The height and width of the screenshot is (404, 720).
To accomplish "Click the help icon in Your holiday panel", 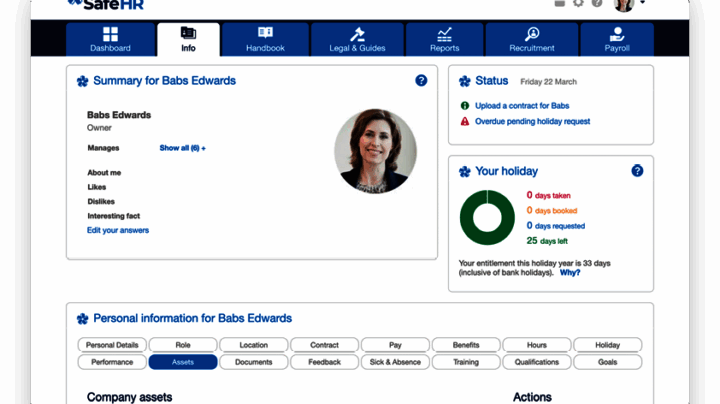I will tap(637, 171).
